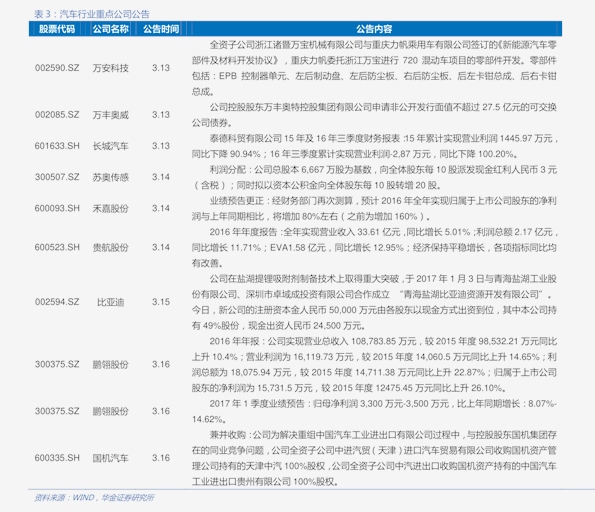The width and height of the screenshot is (595, 512).
Task: Click the announcement beginning 利润分配：公司总股本
Action: 374,177
